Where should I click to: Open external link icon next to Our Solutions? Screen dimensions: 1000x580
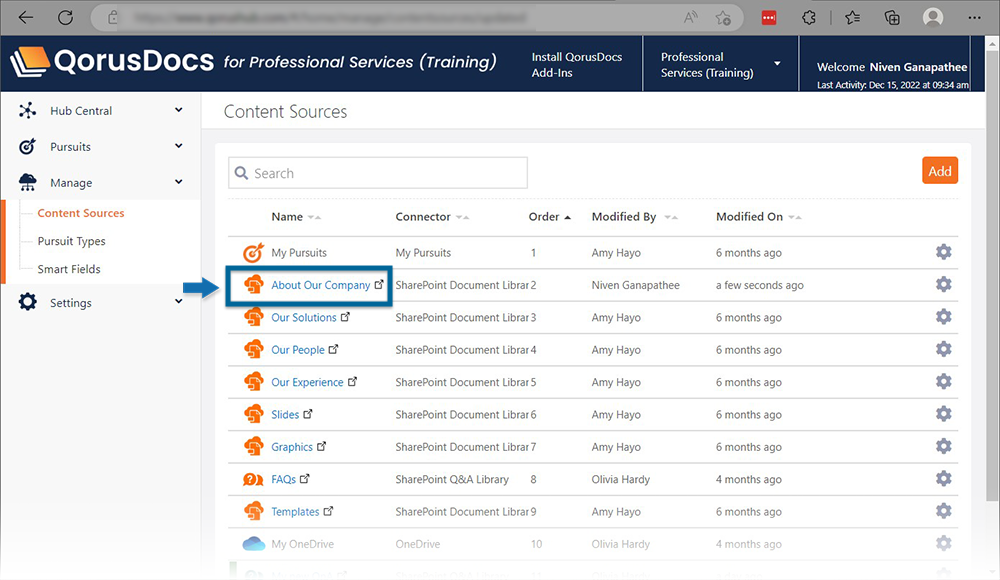(345, 316)
